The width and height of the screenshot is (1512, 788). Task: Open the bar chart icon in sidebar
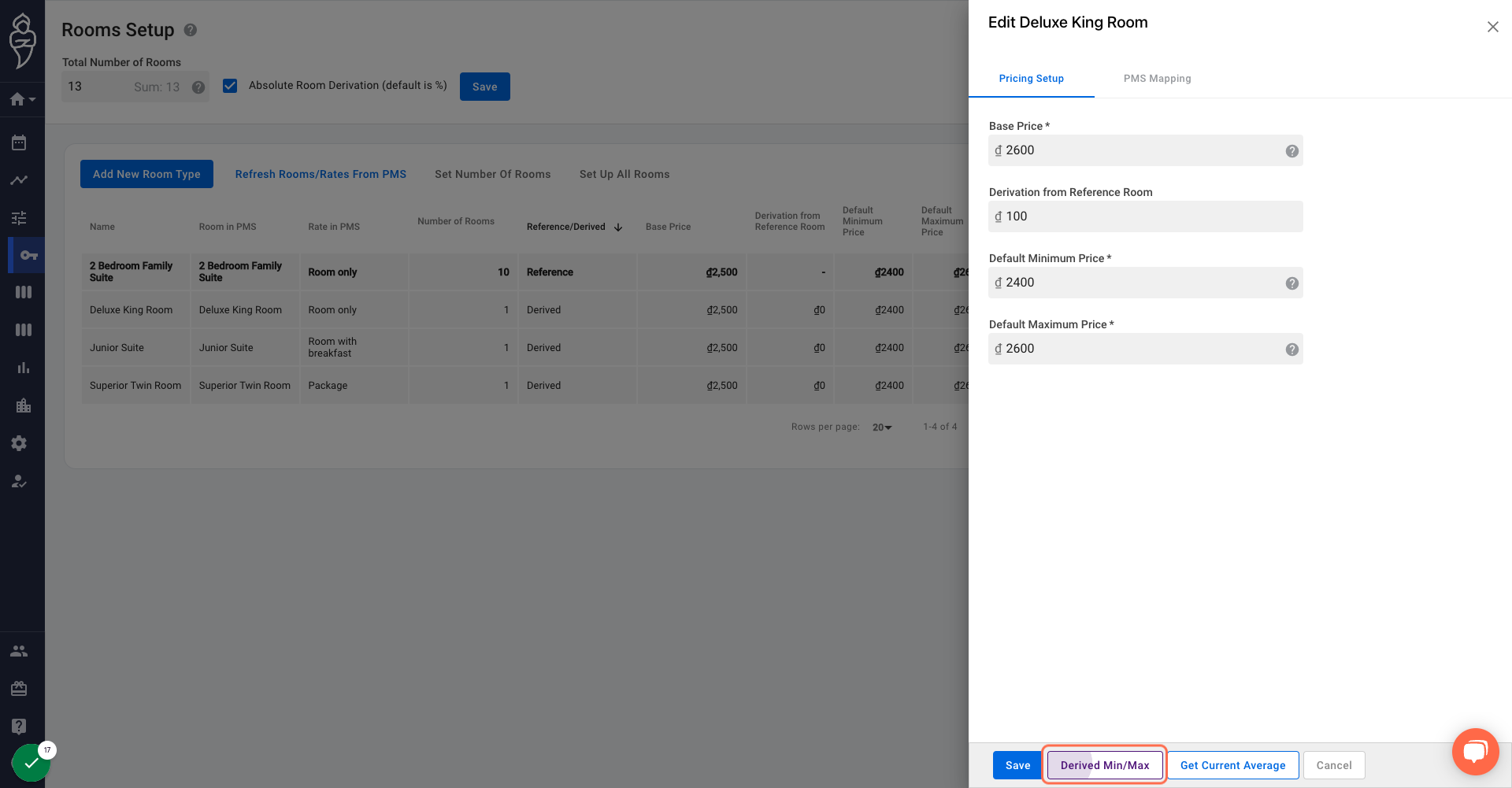(x=23, y=368)
